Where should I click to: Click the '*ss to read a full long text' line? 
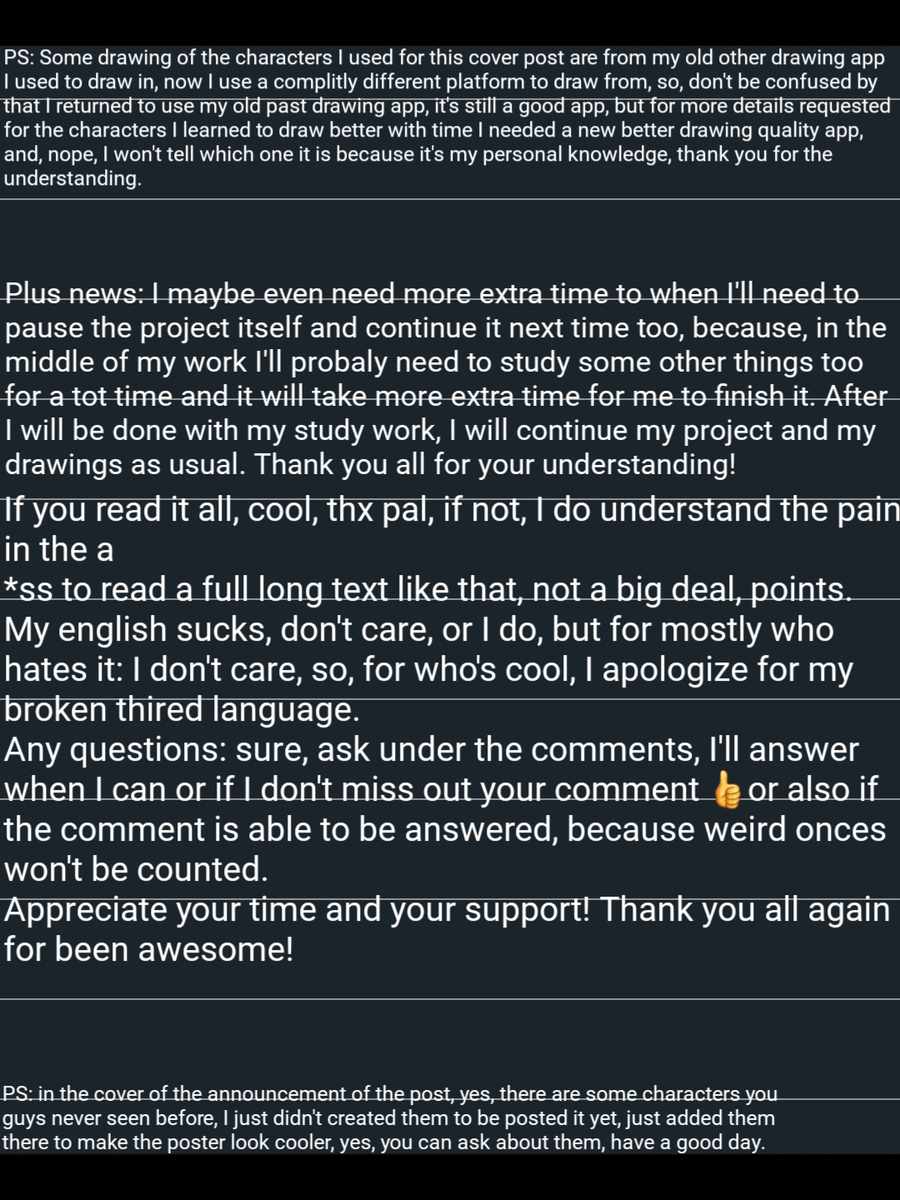[x=428, y=590]
